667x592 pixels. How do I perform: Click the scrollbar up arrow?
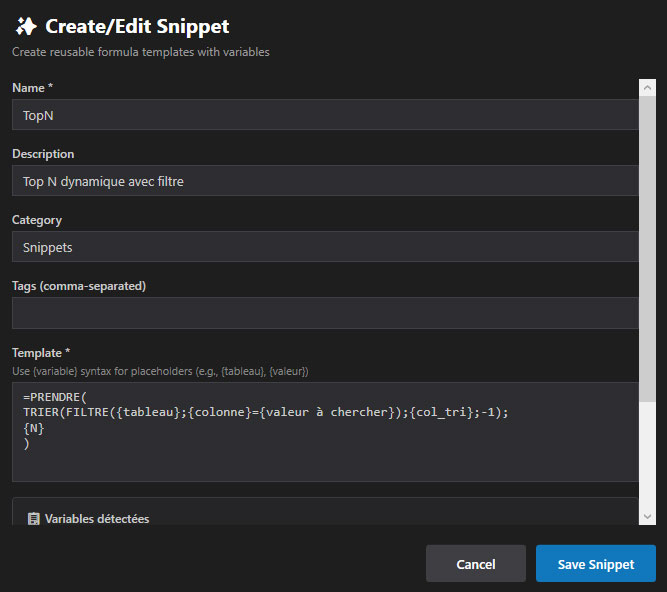pyautogui.click(x=647, y=88)
